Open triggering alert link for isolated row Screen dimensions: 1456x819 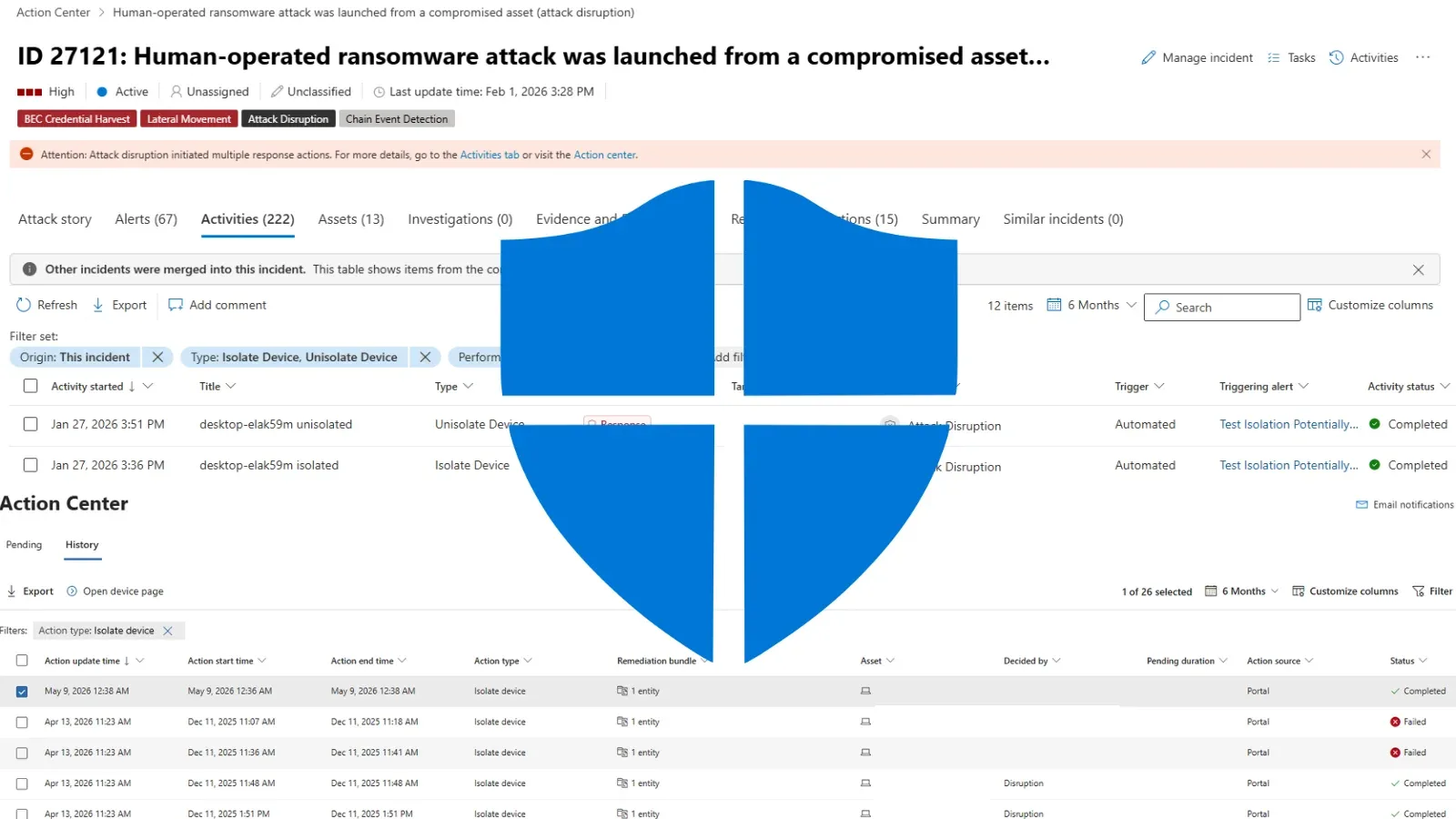point(1289,465)
